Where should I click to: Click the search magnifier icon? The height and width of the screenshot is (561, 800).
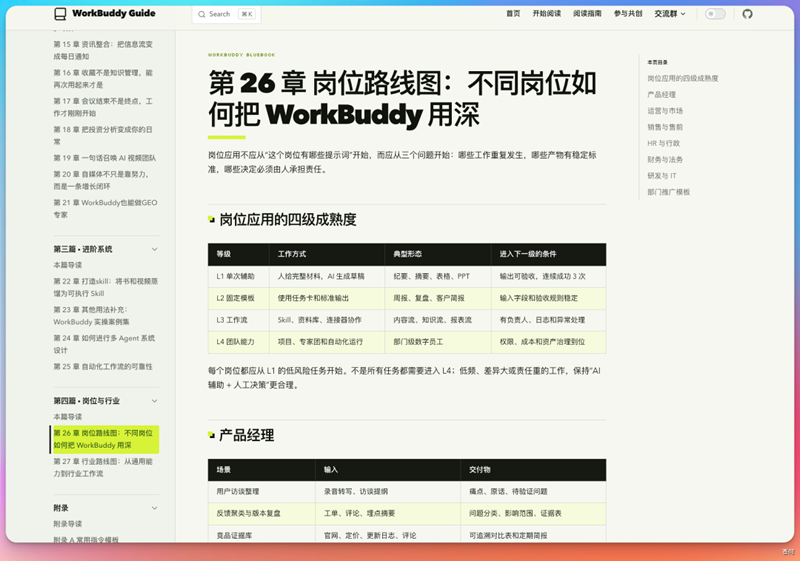coord(202,14)
